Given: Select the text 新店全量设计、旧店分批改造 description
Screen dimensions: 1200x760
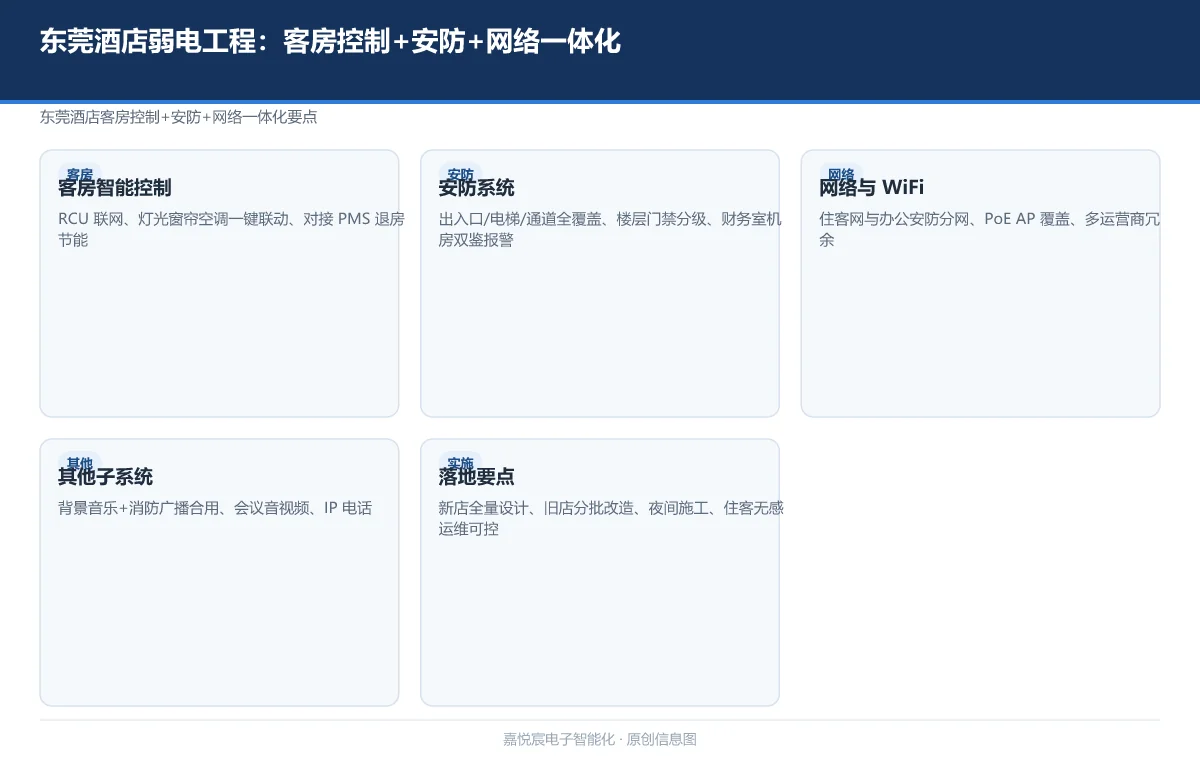Looking at the screenshot, I should coord(611,518).
